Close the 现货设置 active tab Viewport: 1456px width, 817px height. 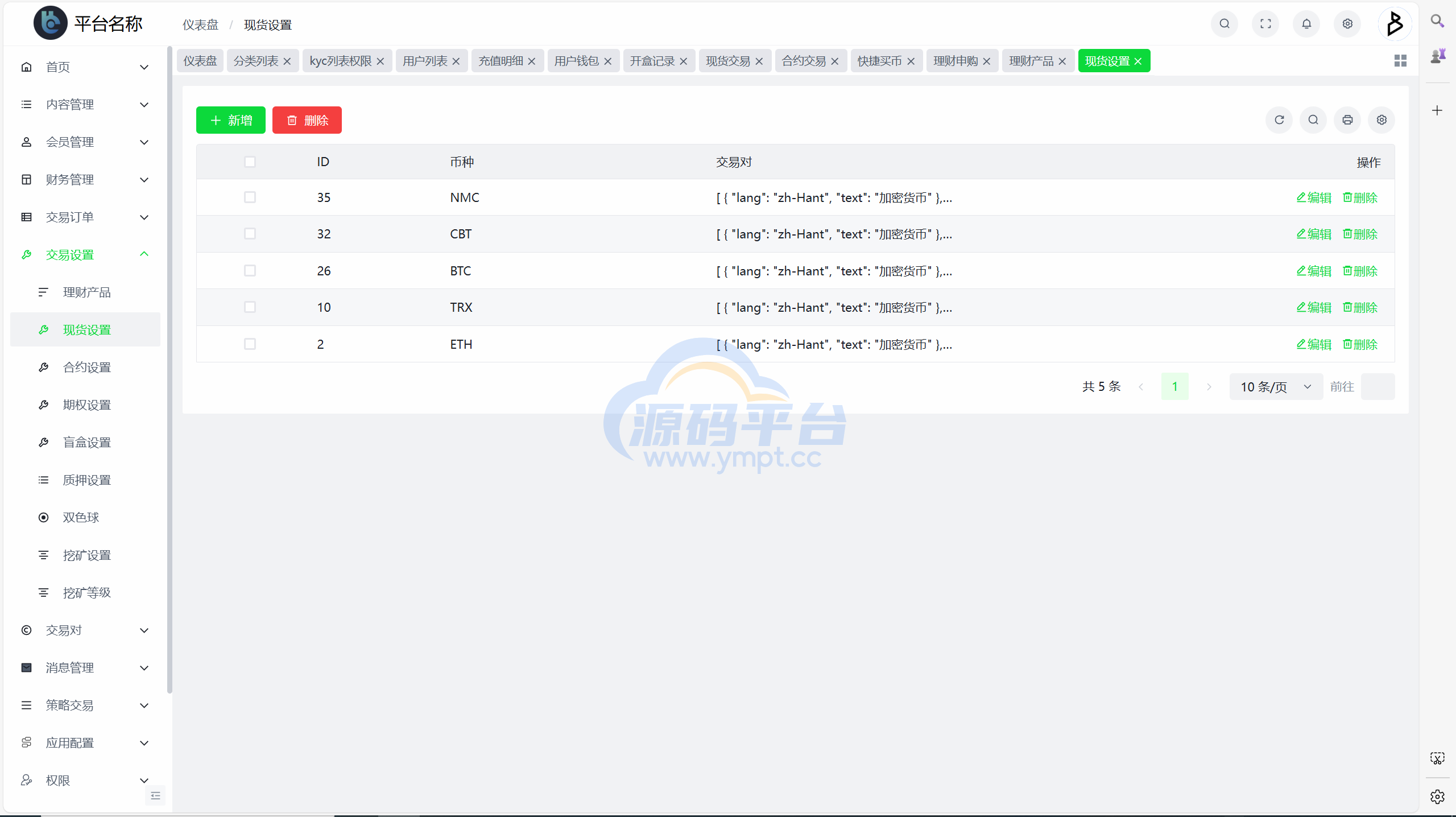click(1138, 61)
